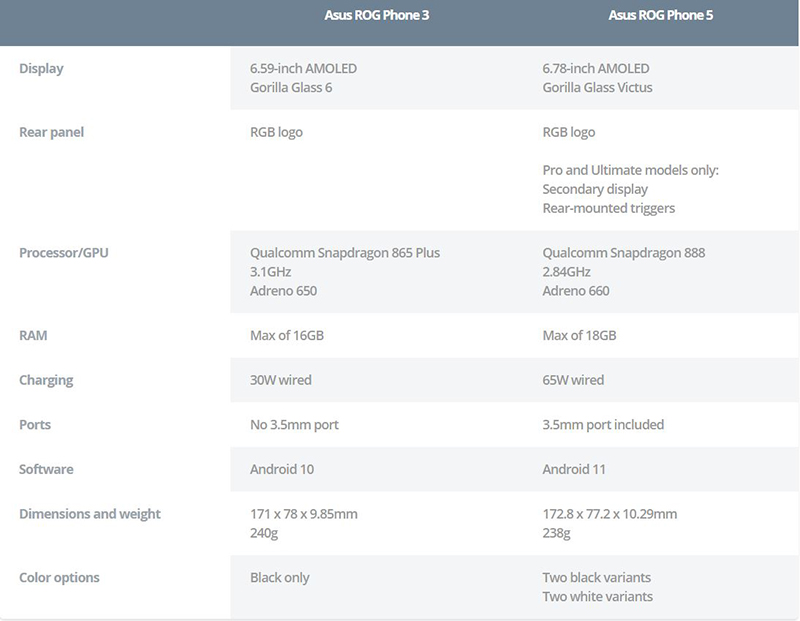Click the Qualcomm Snapdragon 865 Plus text
The height and width of the screenshot is (621, 800).
pyautogui.click(x=344, y=253)
